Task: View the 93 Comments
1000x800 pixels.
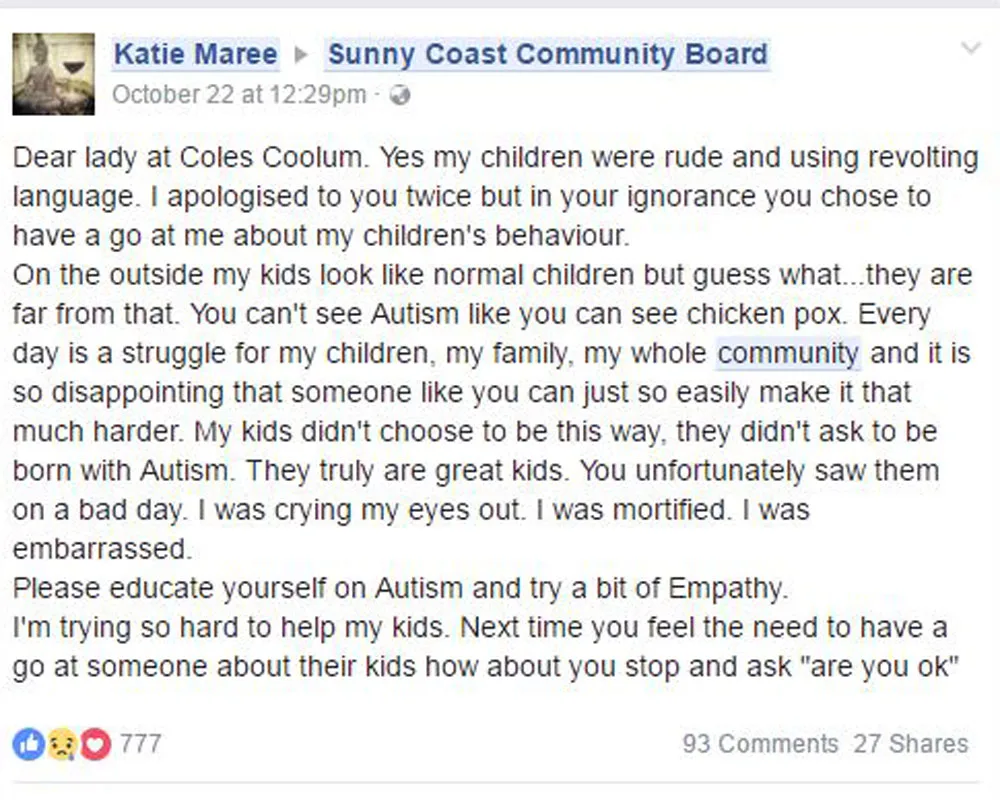Action: coord(760,744)
